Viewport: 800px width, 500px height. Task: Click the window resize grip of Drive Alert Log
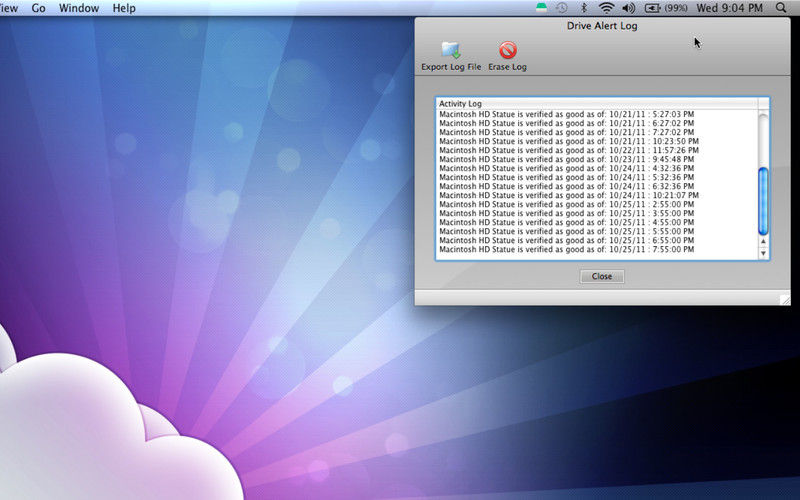pos(785,300)
